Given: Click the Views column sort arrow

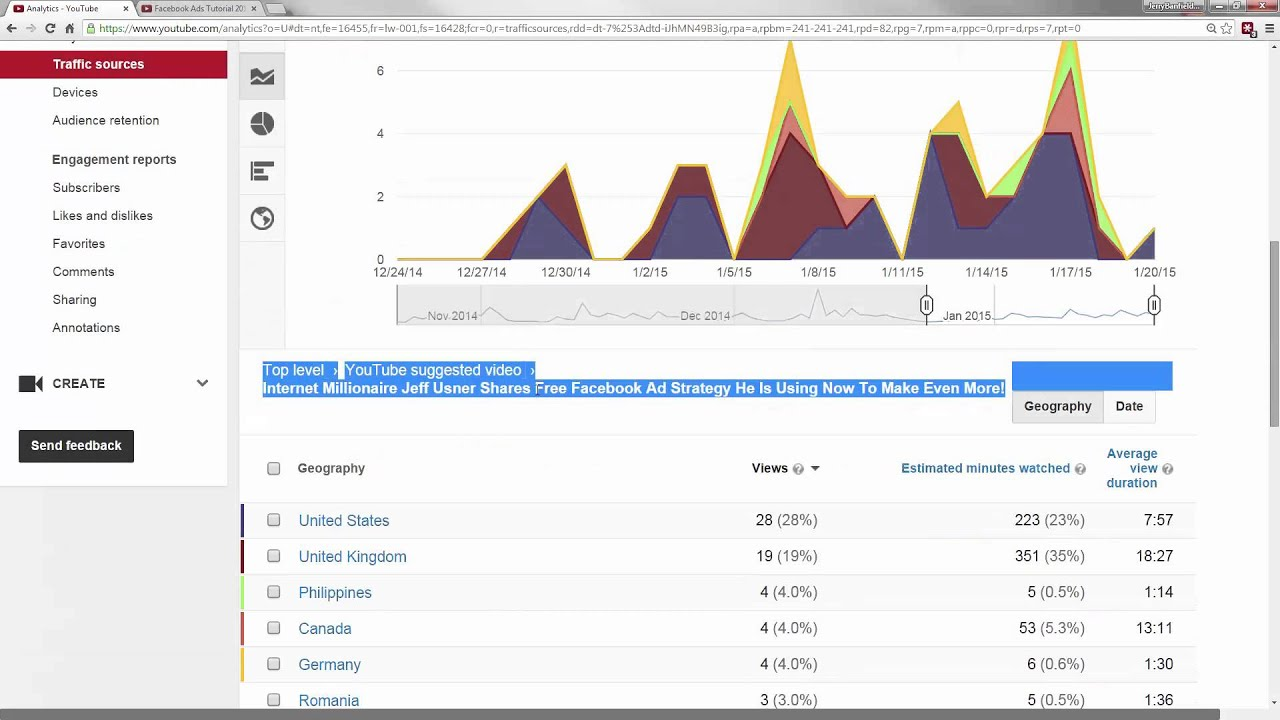Looking at the screenshot, I should (x=815, y=468).
